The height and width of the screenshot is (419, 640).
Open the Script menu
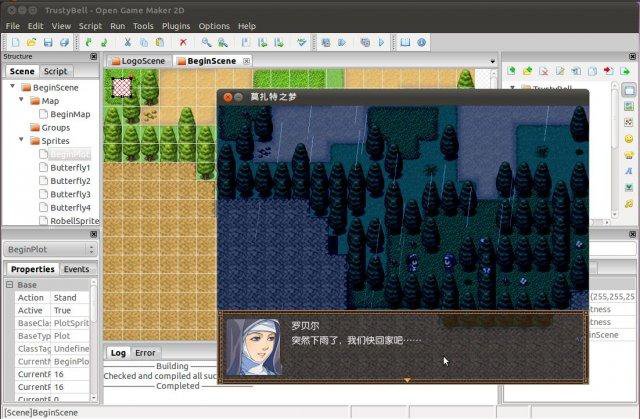pyautogui.click(x=90, y=26)
